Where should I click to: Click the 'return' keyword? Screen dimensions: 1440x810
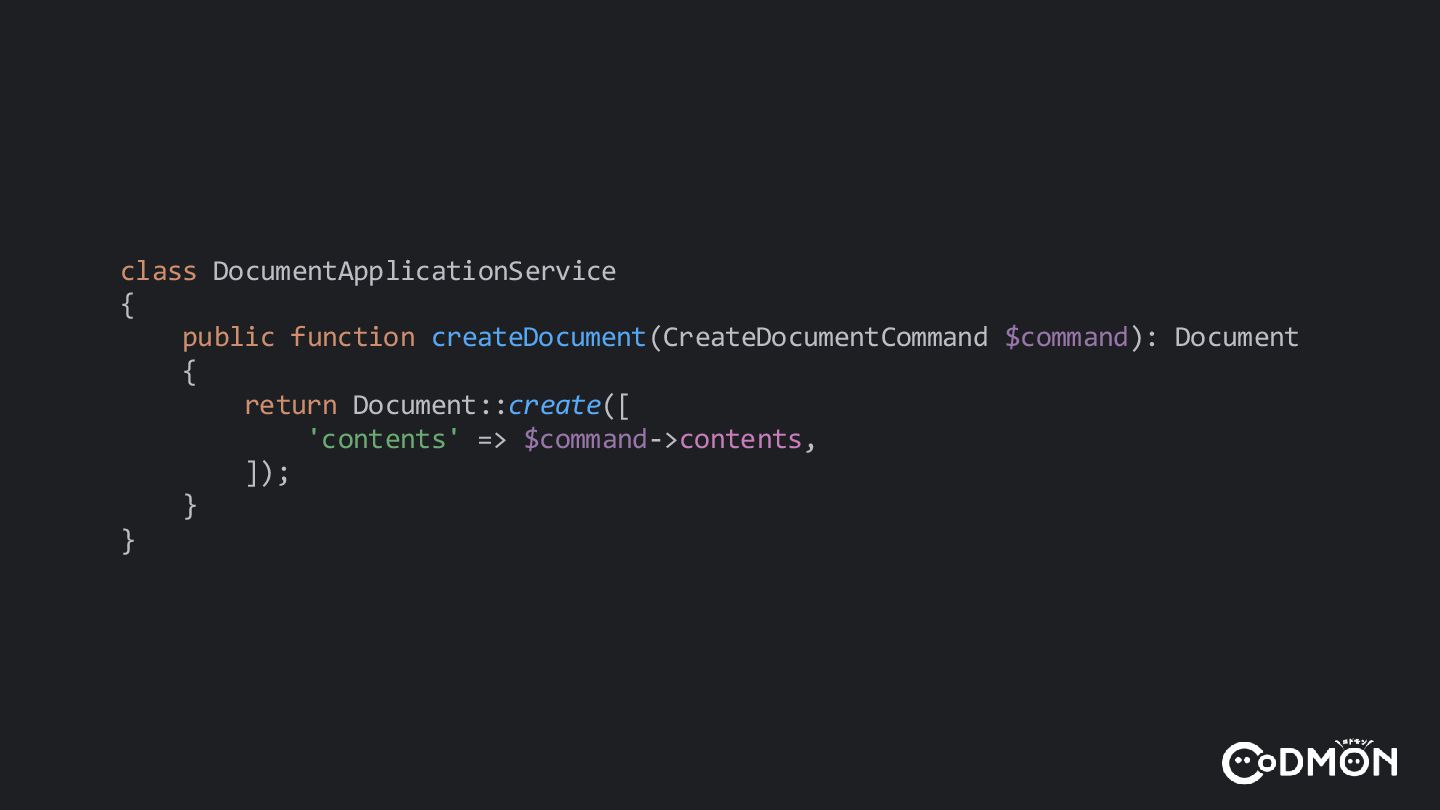(290, 405)
